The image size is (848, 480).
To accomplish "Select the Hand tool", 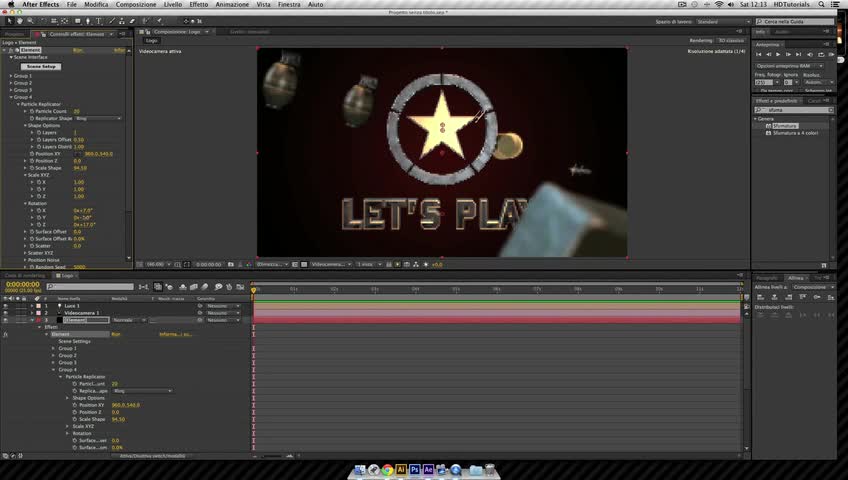I will [19, 21].
